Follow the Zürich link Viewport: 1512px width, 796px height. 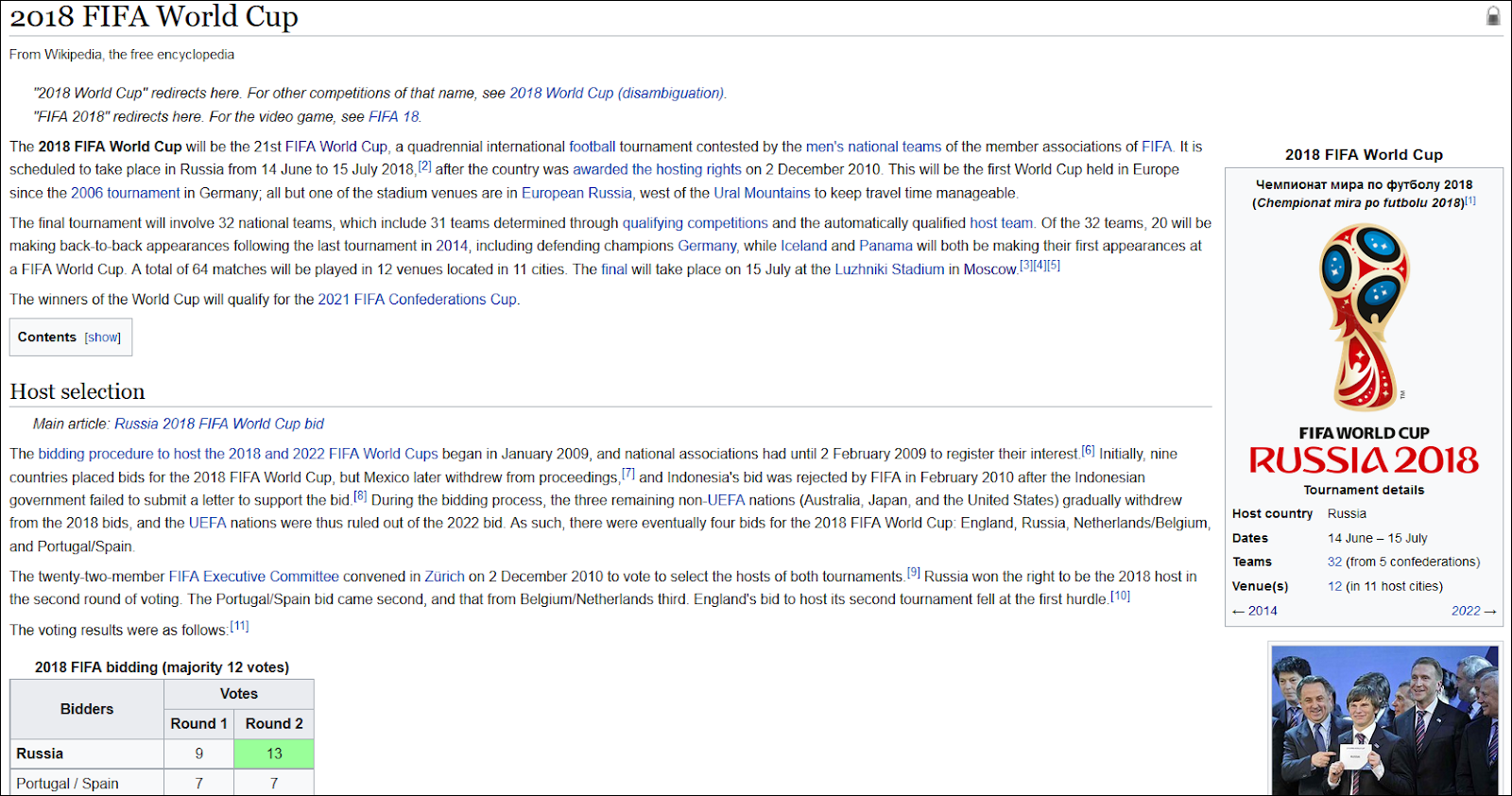pyautogui.click(x=444, y=577)
